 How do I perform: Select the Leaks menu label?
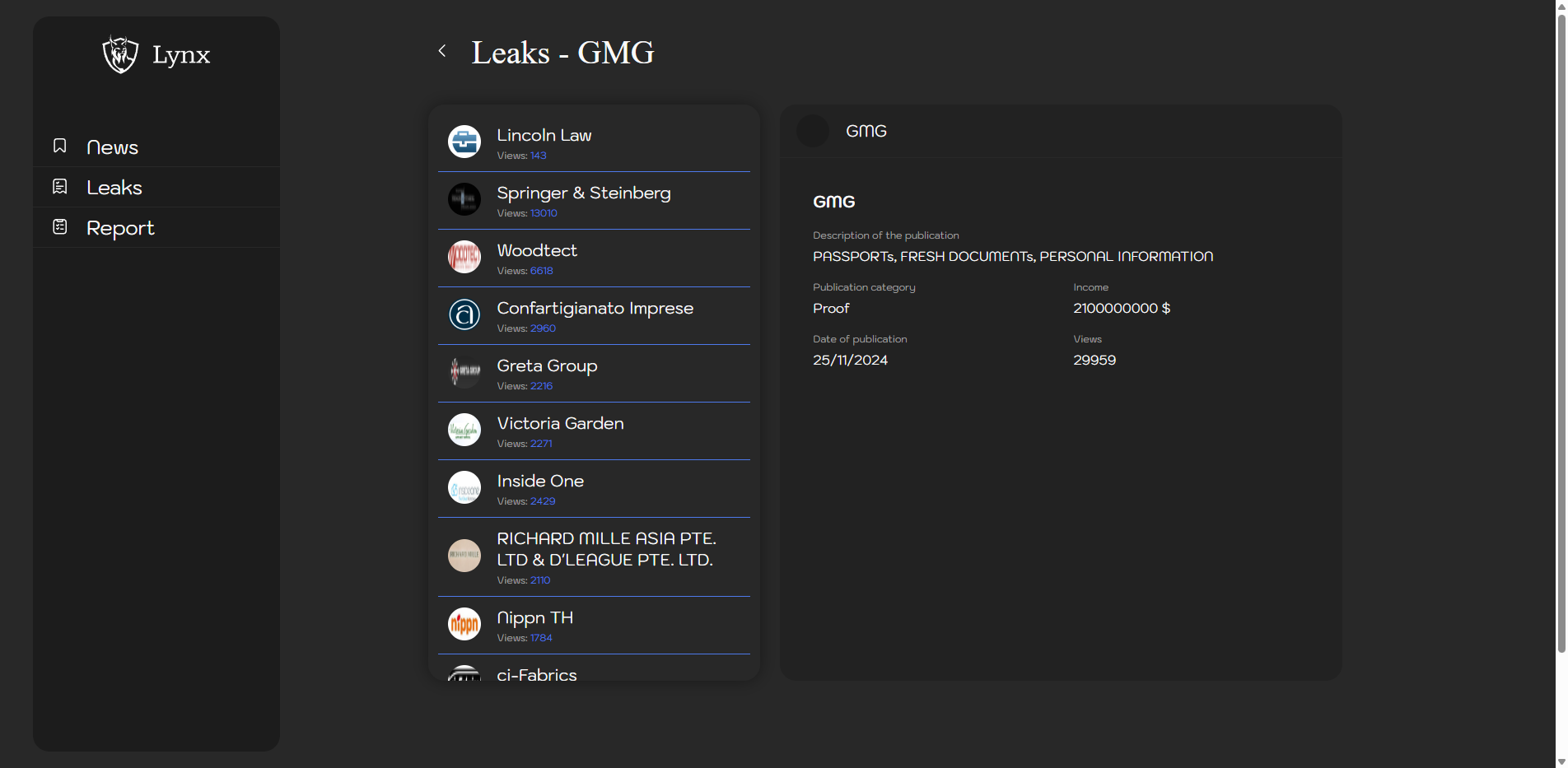[x=114, y=188]
